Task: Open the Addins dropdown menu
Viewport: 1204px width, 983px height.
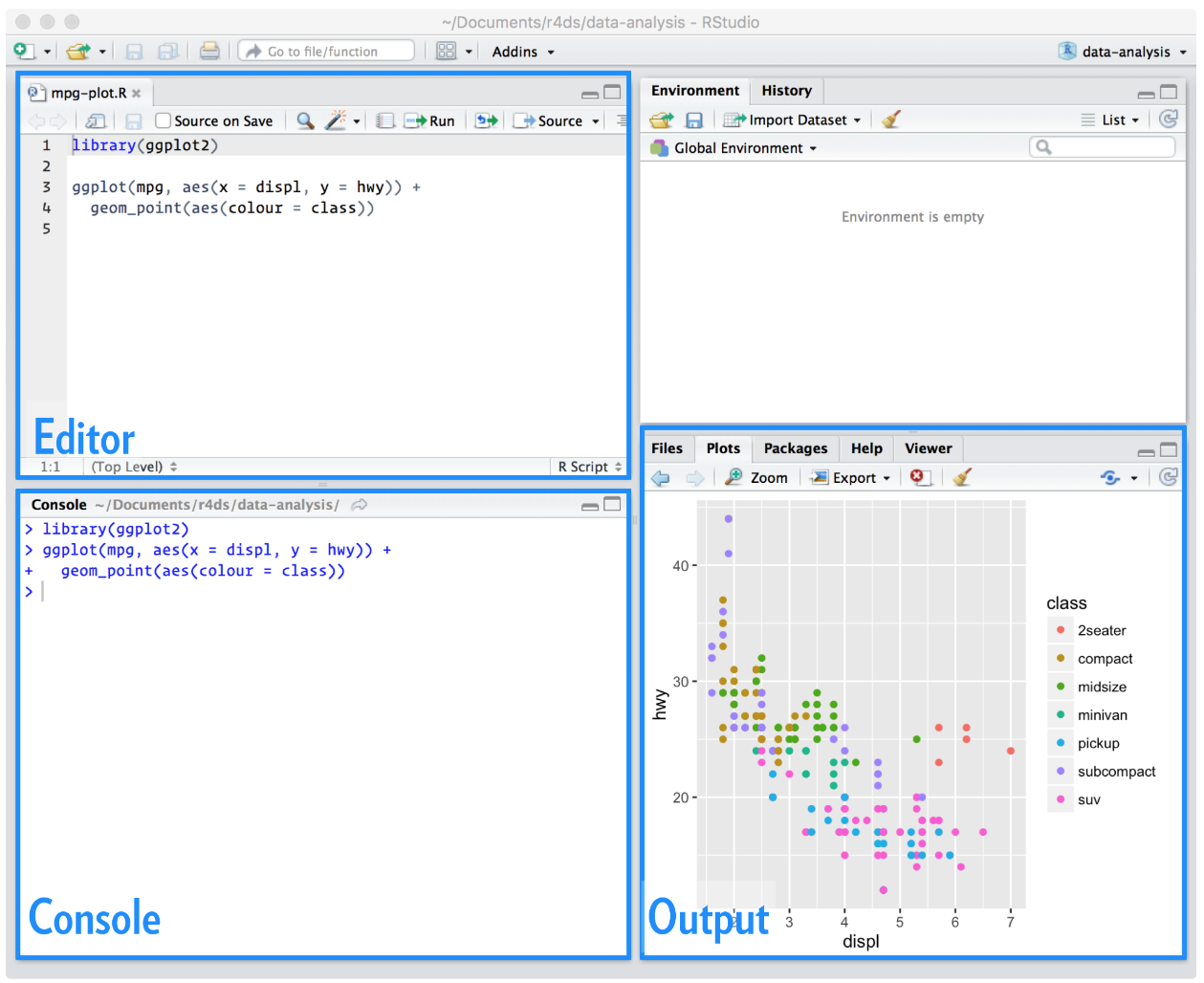Action: point(523,52)
